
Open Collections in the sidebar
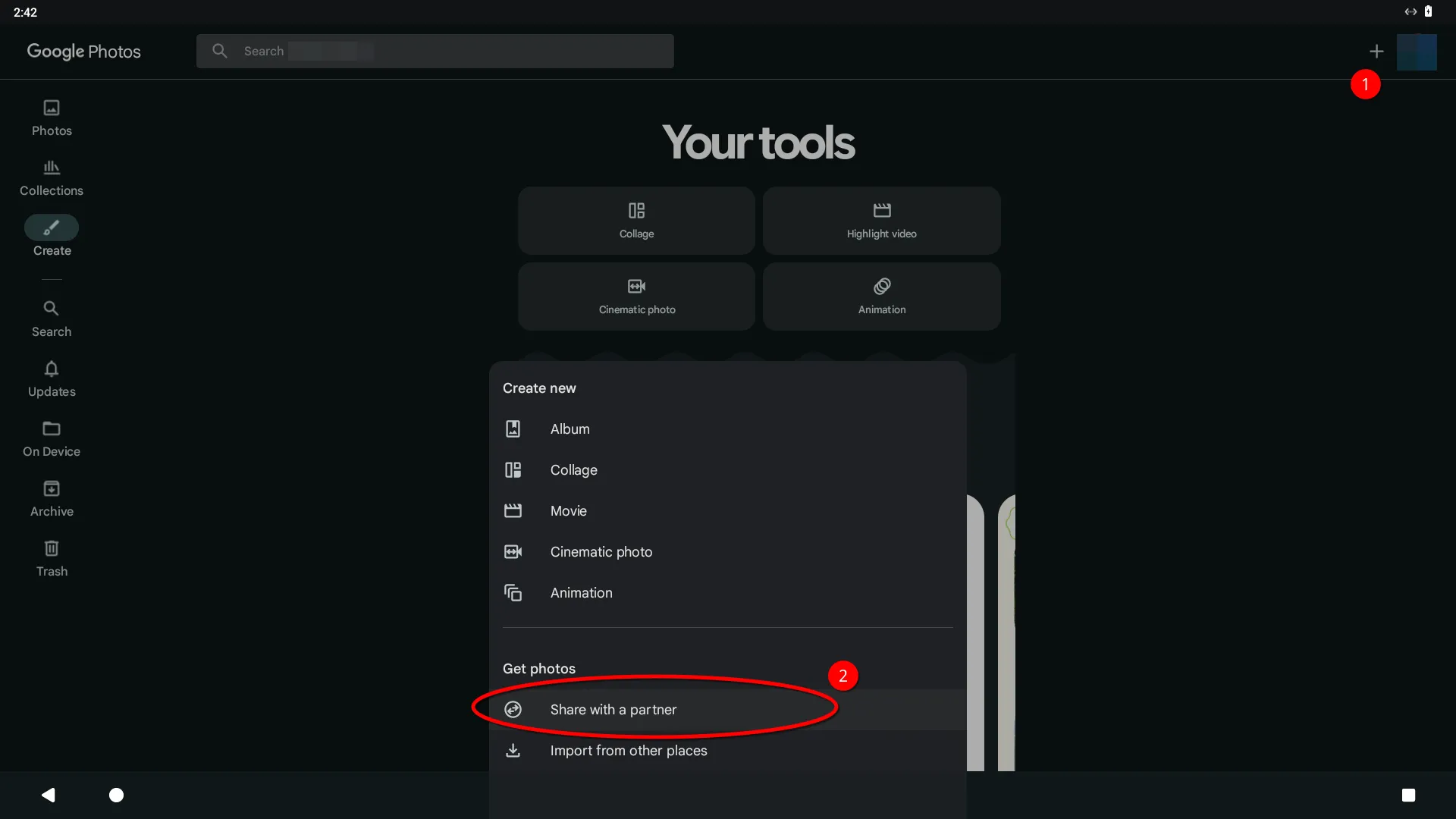click(52, 177)
